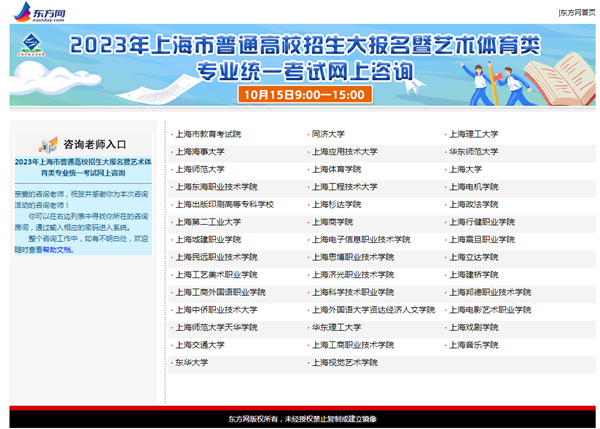Select 上海建桥学院 link

[x=474, y=275]
